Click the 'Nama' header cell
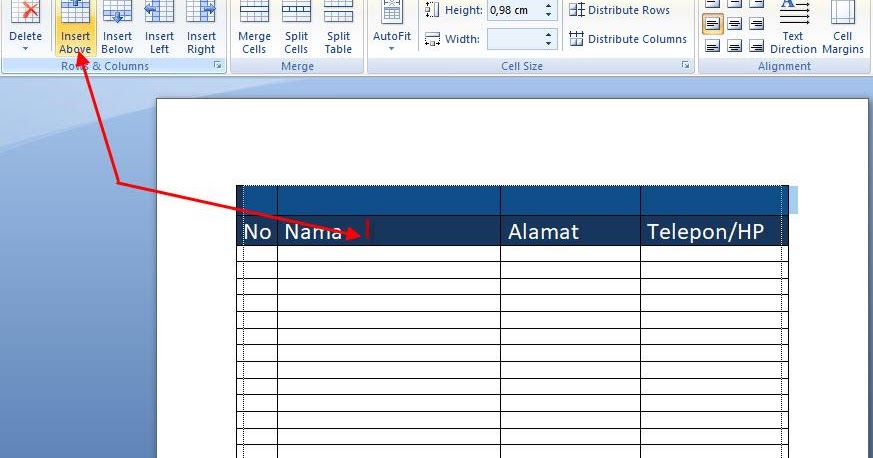The width and height of the screenshot is (873, 458). coord(389,231)
